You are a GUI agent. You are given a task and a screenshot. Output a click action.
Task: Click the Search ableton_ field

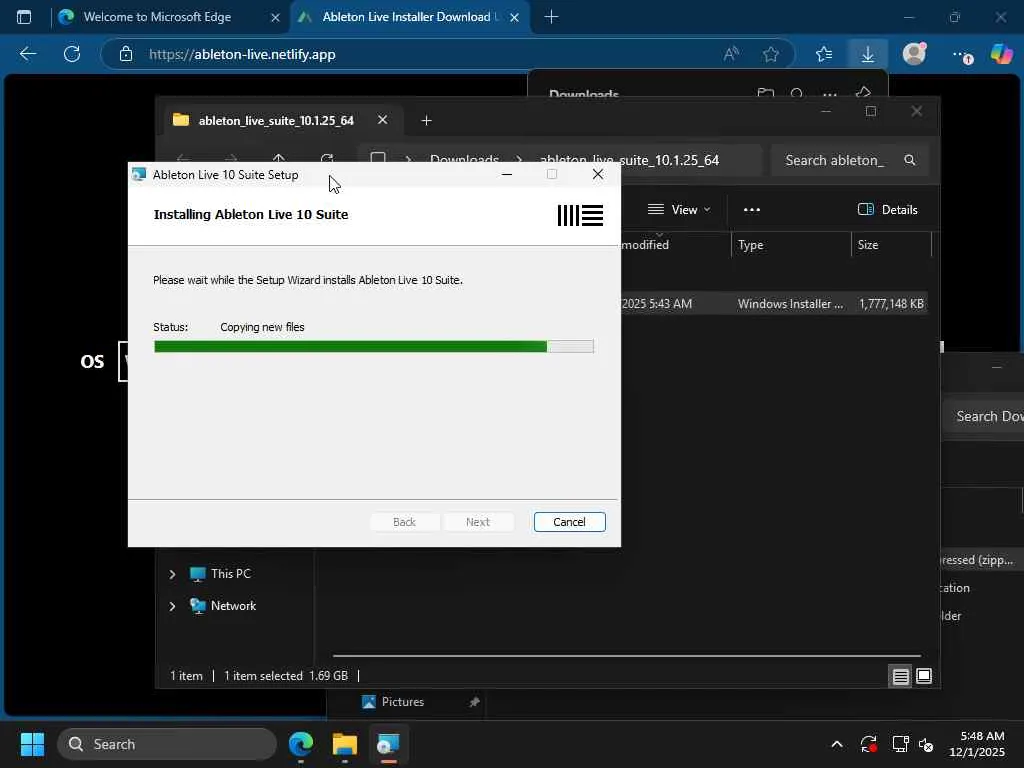tap(848, 160)
